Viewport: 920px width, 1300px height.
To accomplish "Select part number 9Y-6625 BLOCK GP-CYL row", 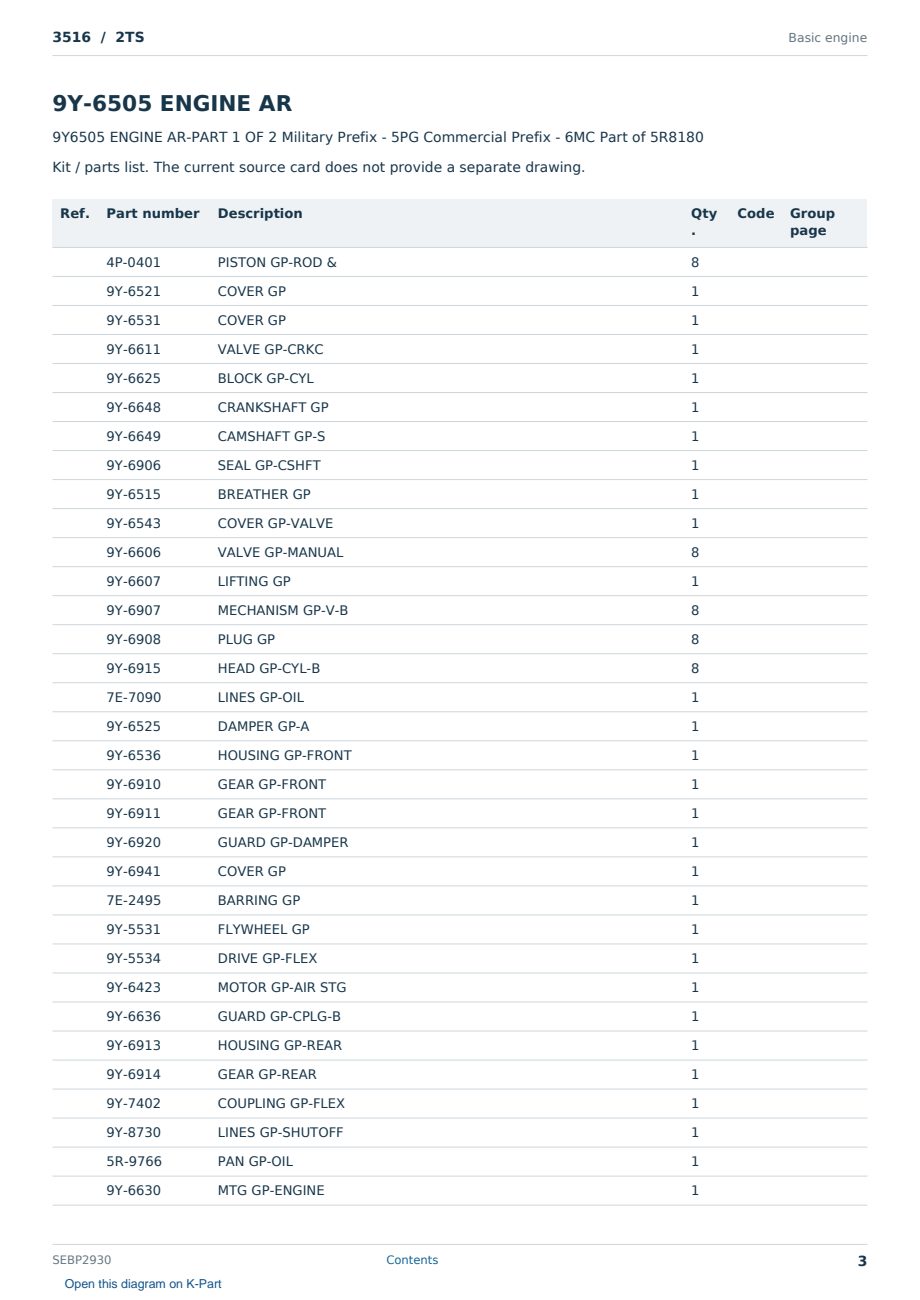I will click(460, 379).
